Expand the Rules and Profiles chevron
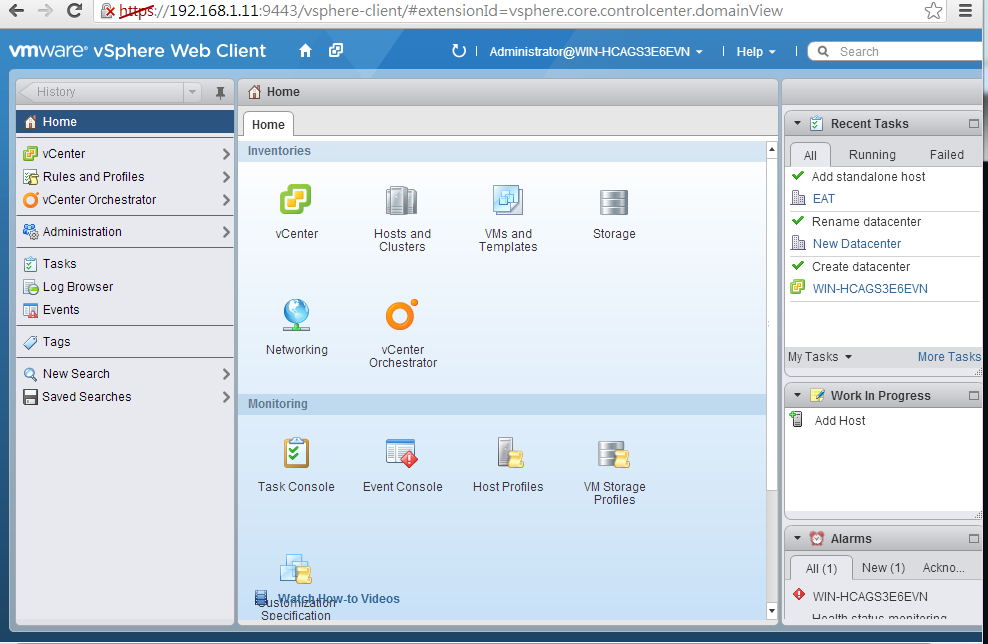Viewport: 988px width, 644px height. click(226, 177)
